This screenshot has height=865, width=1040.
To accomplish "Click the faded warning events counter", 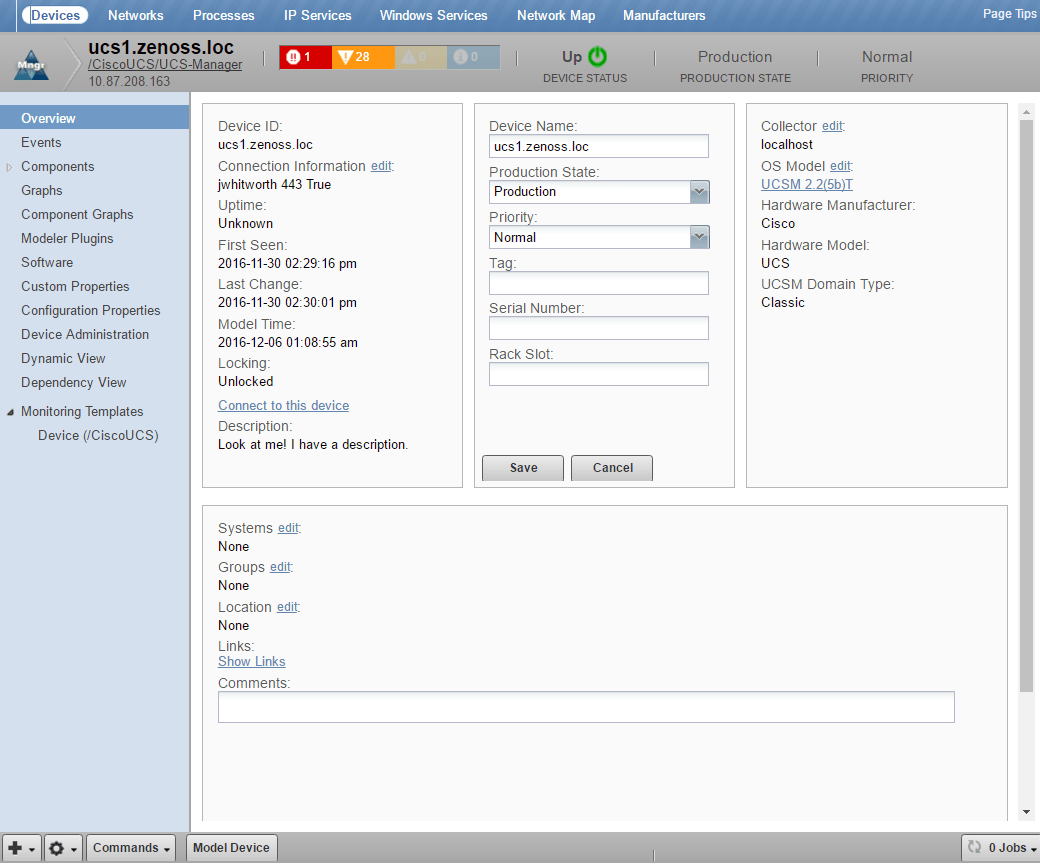I will [x=420, y=57].
